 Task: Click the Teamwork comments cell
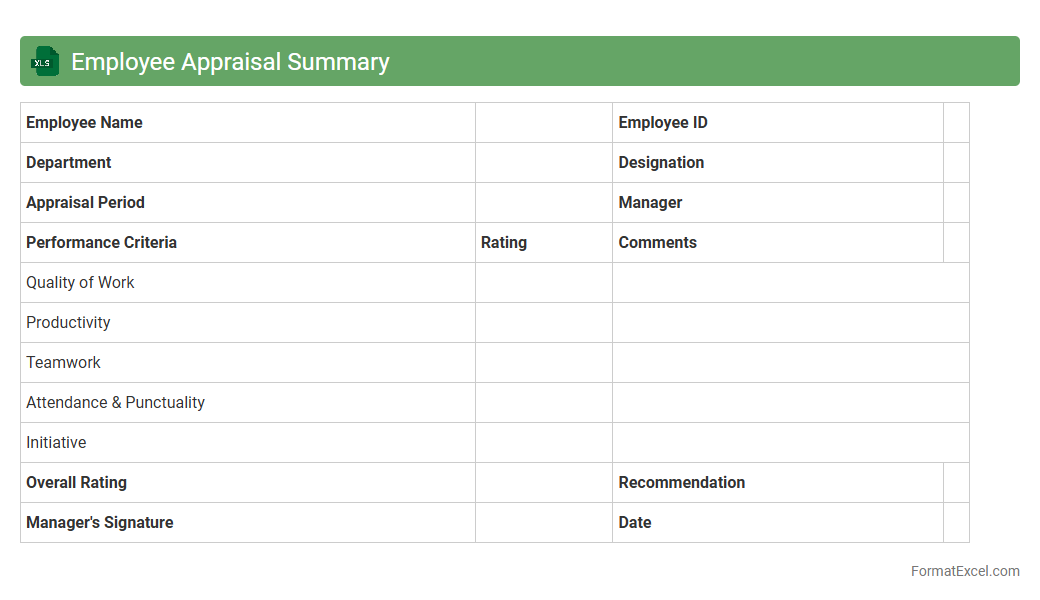click(790, 363)
